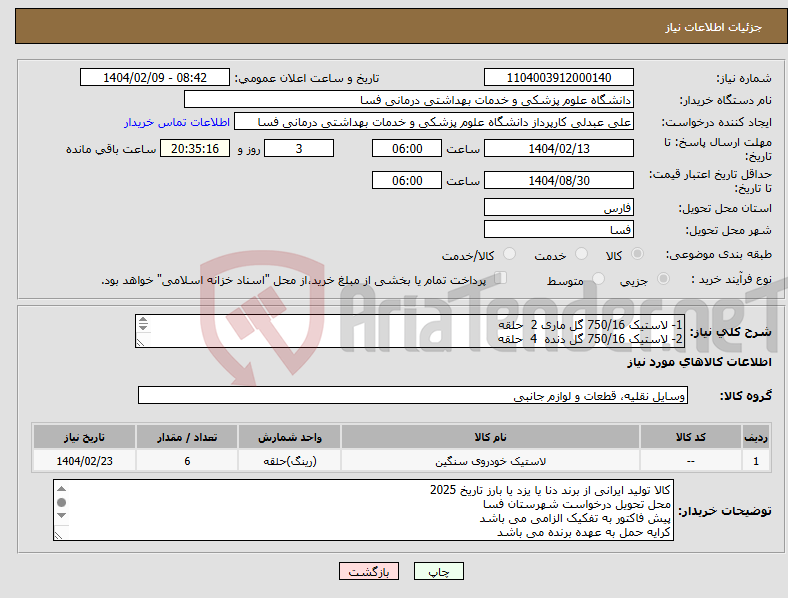This screenshot has height=598, width=788.
Task: Click the گروه کالا field
Action: coord(413,395)
